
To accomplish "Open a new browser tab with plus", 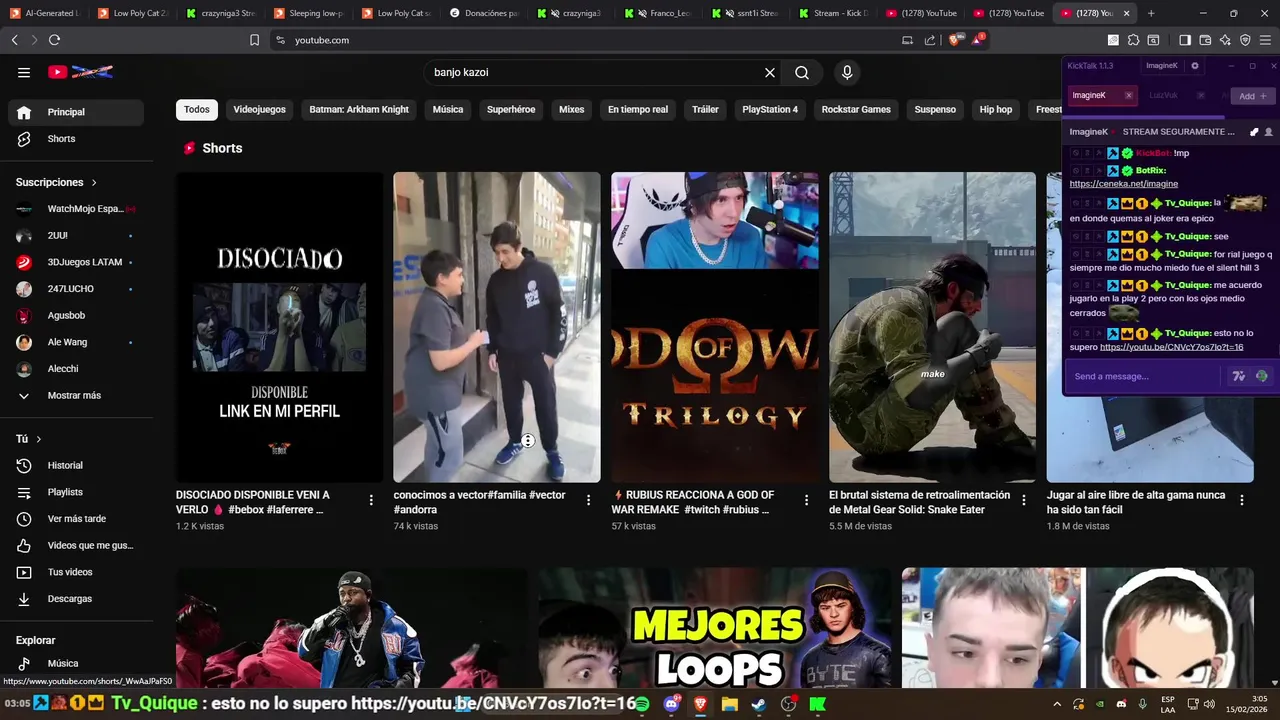I will click(x=1151, y=13).
